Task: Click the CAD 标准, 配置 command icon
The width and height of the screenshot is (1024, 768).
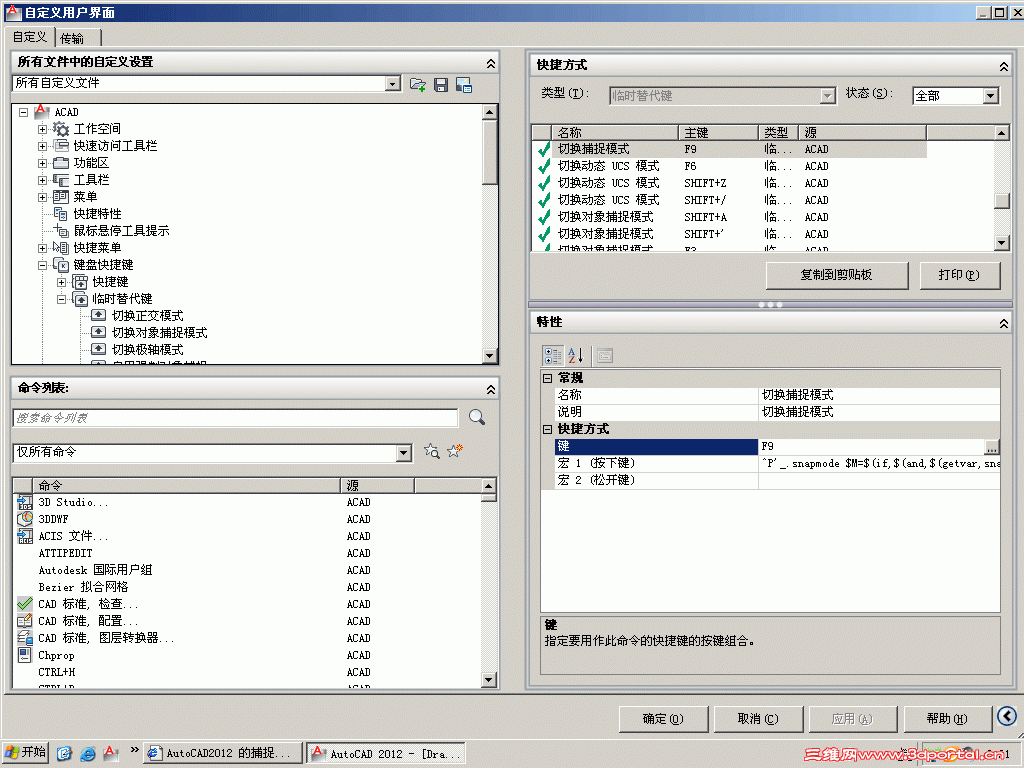Action: click(x=25, y=621)
